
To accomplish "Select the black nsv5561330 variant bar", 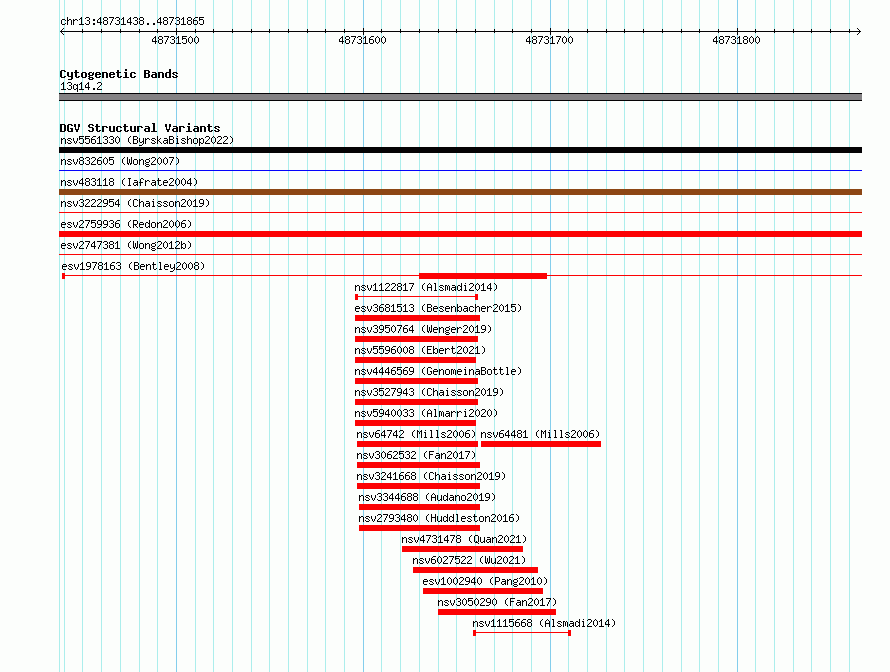I will coord(460,150).
